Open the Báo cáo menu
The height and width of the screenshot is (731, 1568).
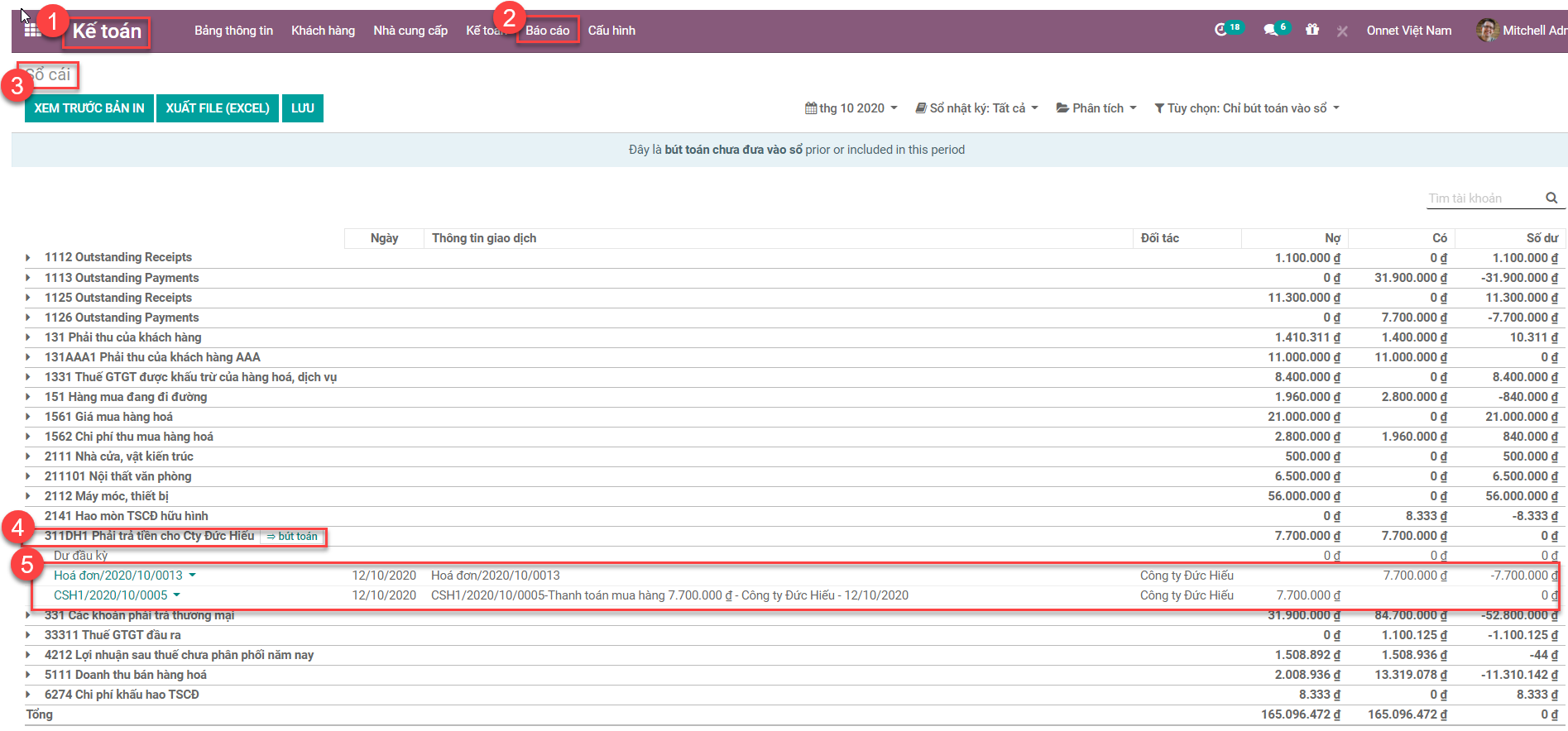pos(547,31)
